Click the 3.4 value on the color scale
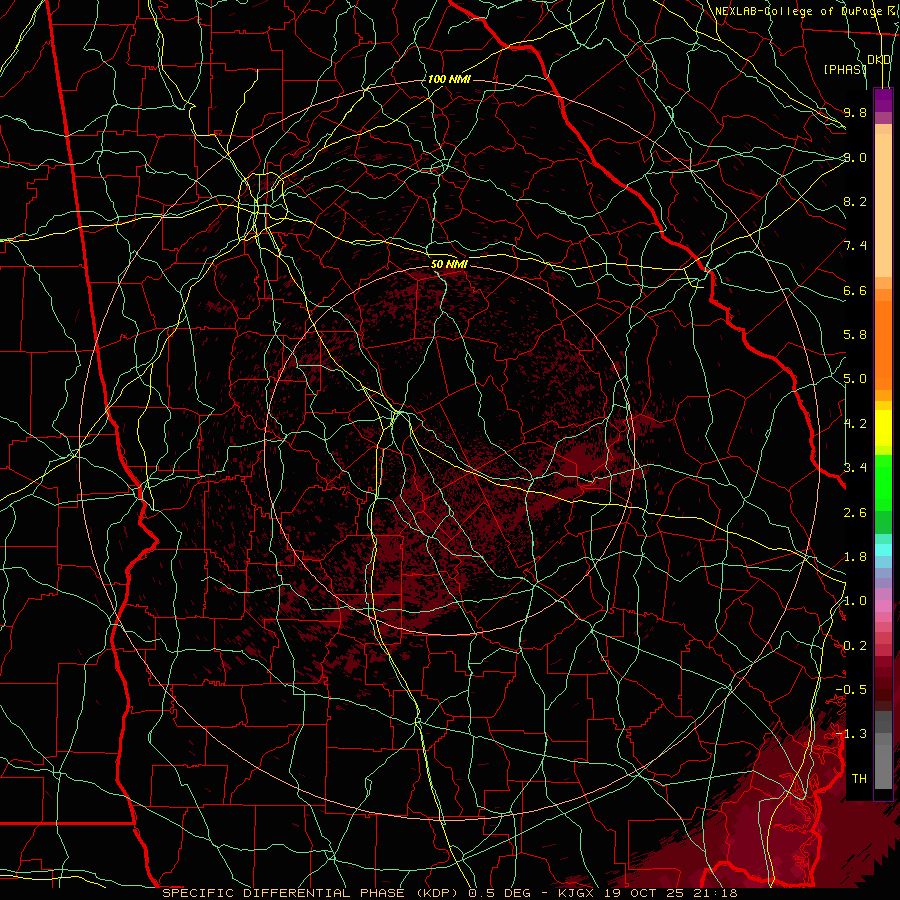900x900 pixels. [855, 467]
